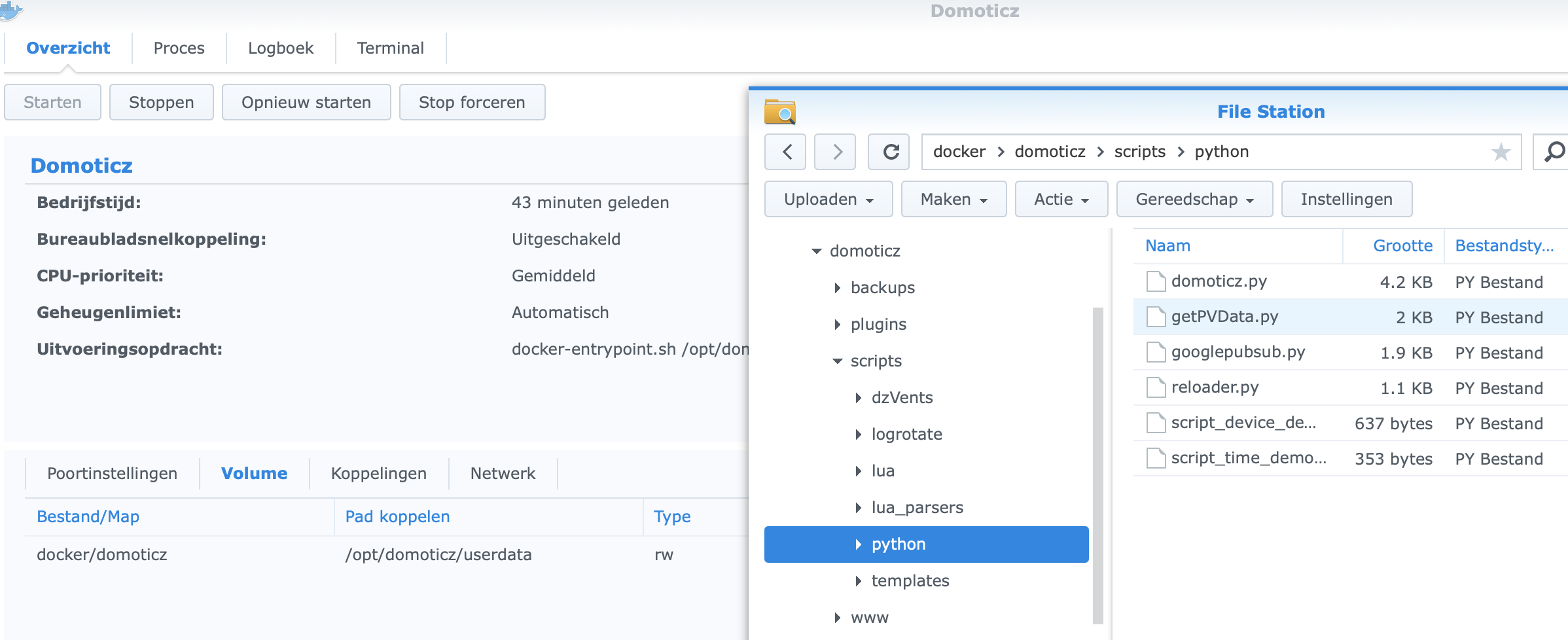Viewport: 1568px width, 640px height.
Task: Click the folder tree scrollbar
Action: coord(1097,465)
